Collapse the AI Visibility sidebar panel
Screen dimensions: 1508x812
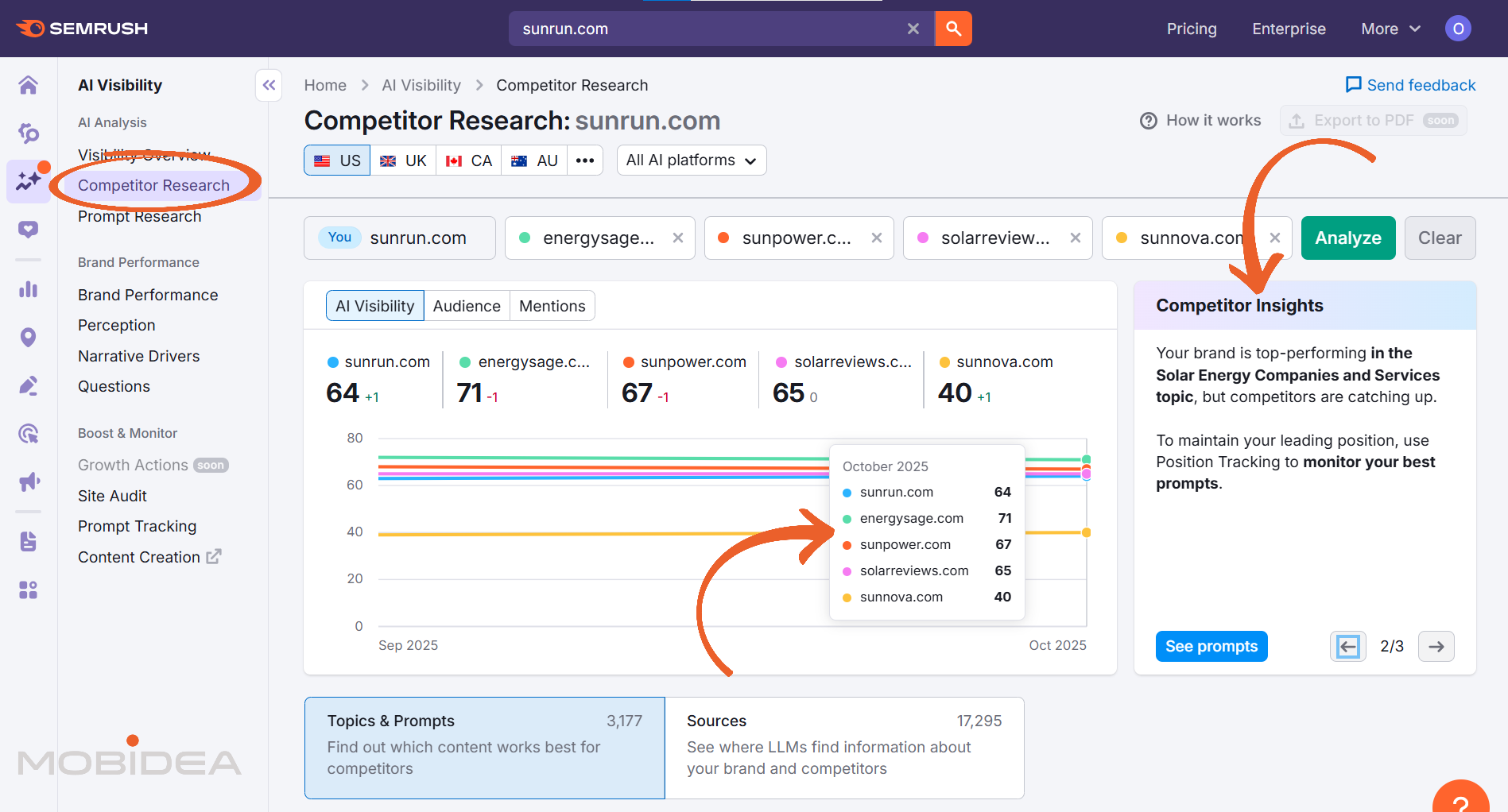pyautogui.click(x=269, y=85)
